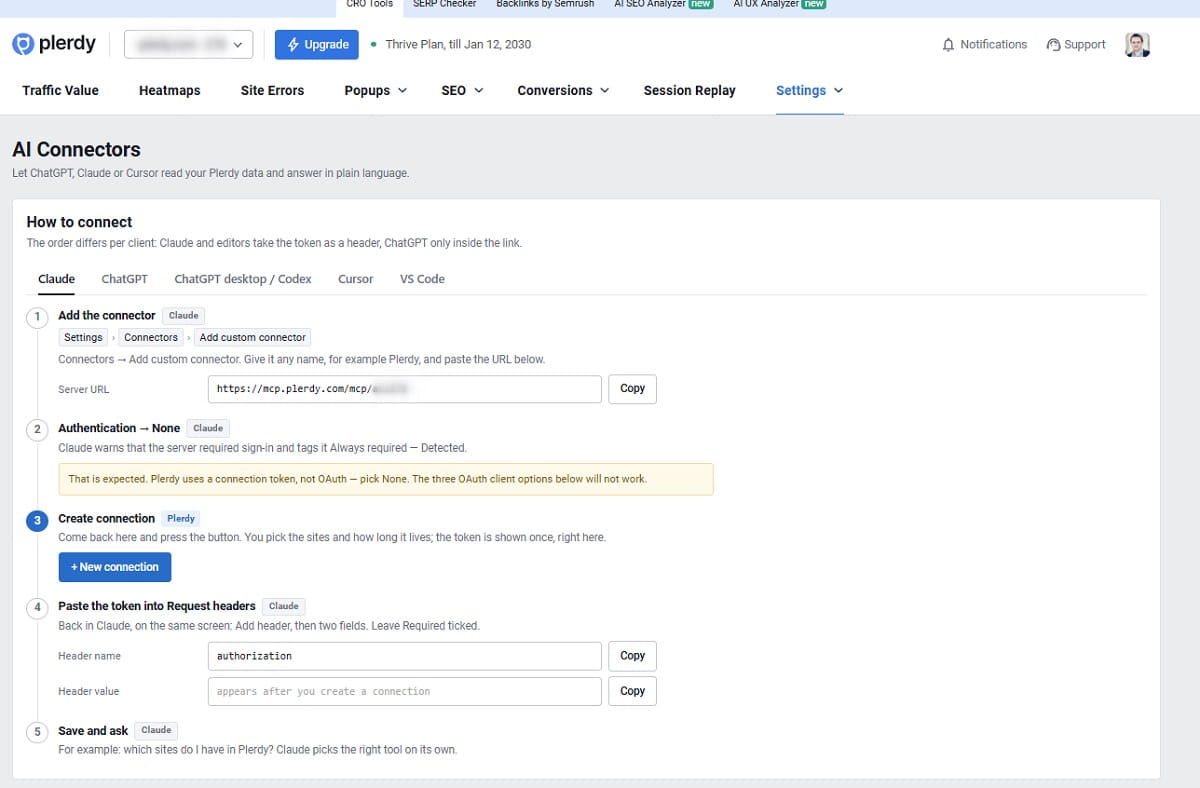Click Add custom connector chip

253,337
